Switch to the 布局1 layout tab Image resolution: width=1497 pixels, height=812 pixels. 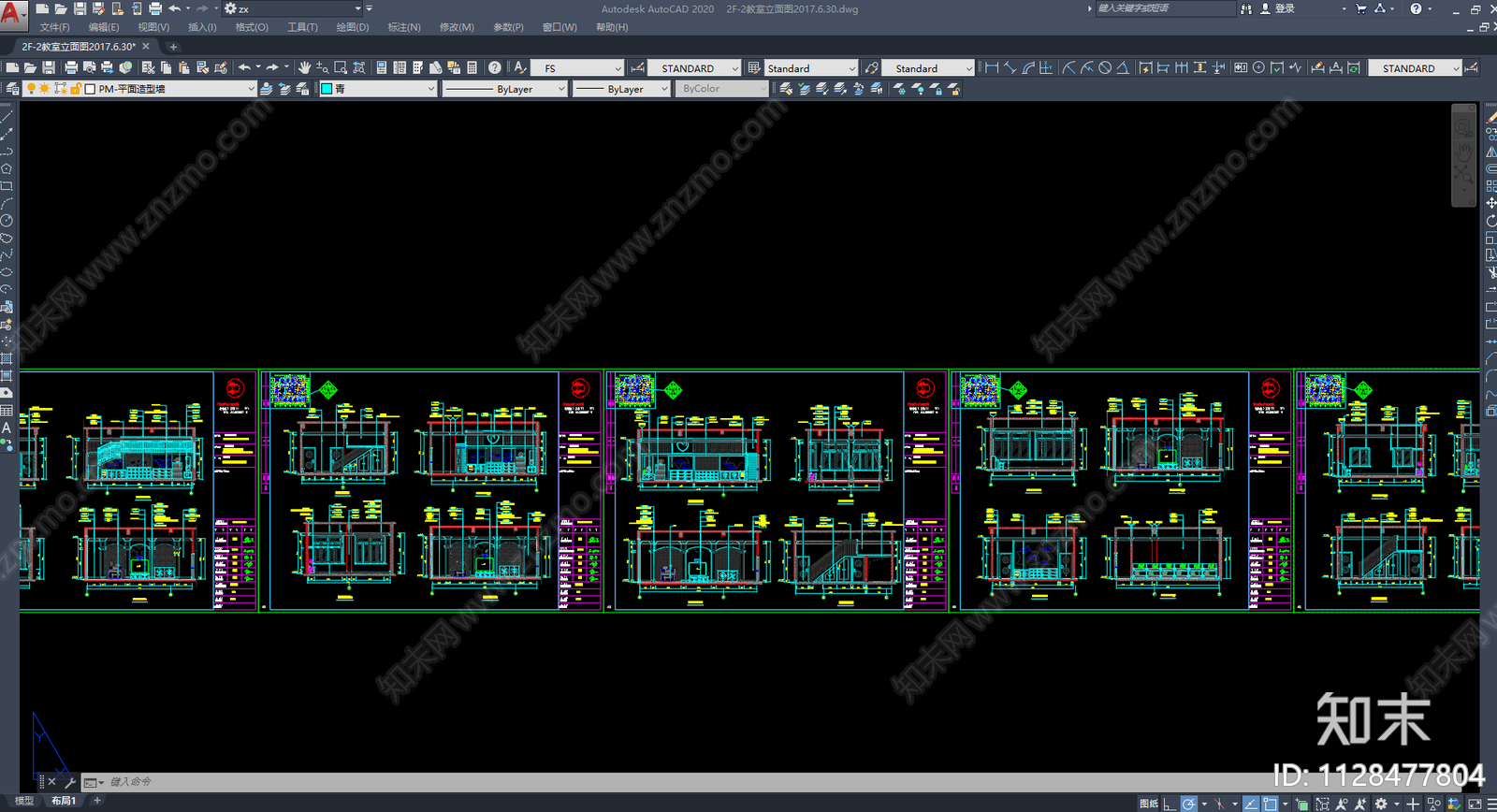(64, 801)
